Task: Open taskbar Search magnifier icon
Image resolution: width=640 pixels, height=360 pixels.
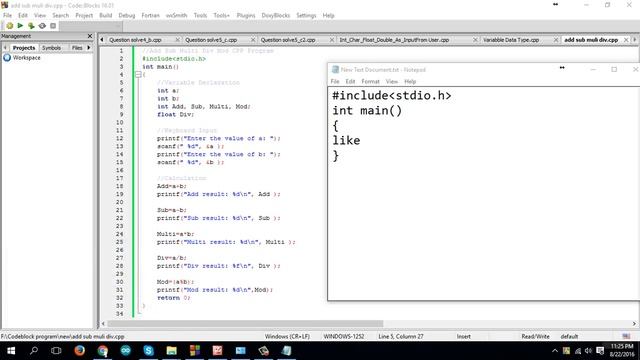Action: click(x=34, y=351)
